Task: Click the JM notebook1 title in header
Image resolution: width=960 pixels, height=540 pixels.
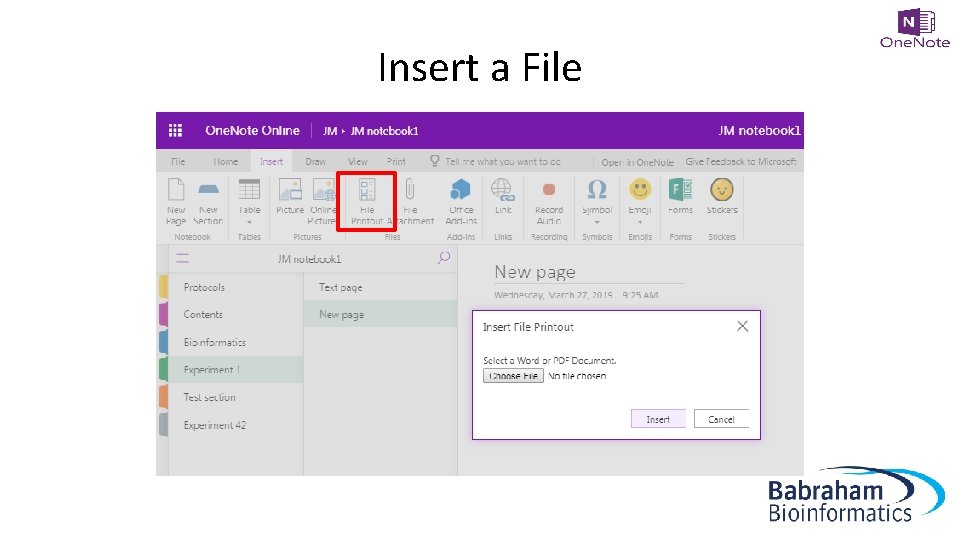Action: (x=759, y=130)
